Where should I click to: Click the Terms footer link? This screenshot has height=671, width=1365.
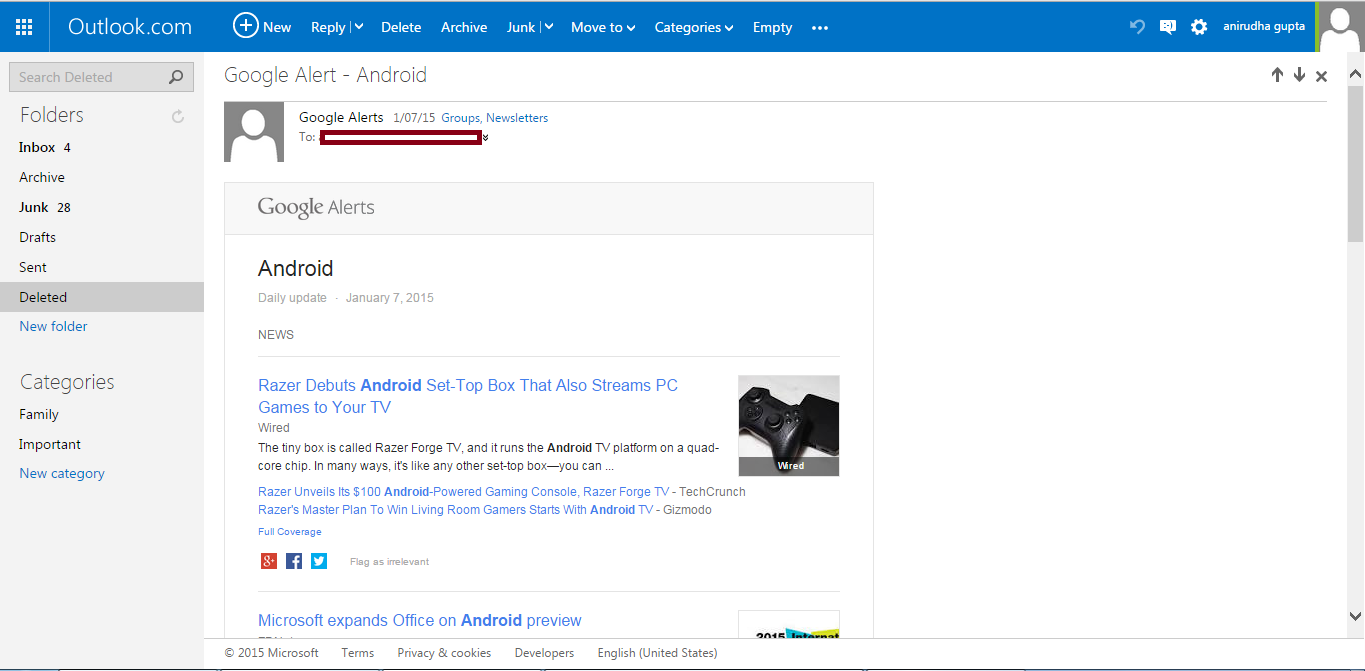357,652
